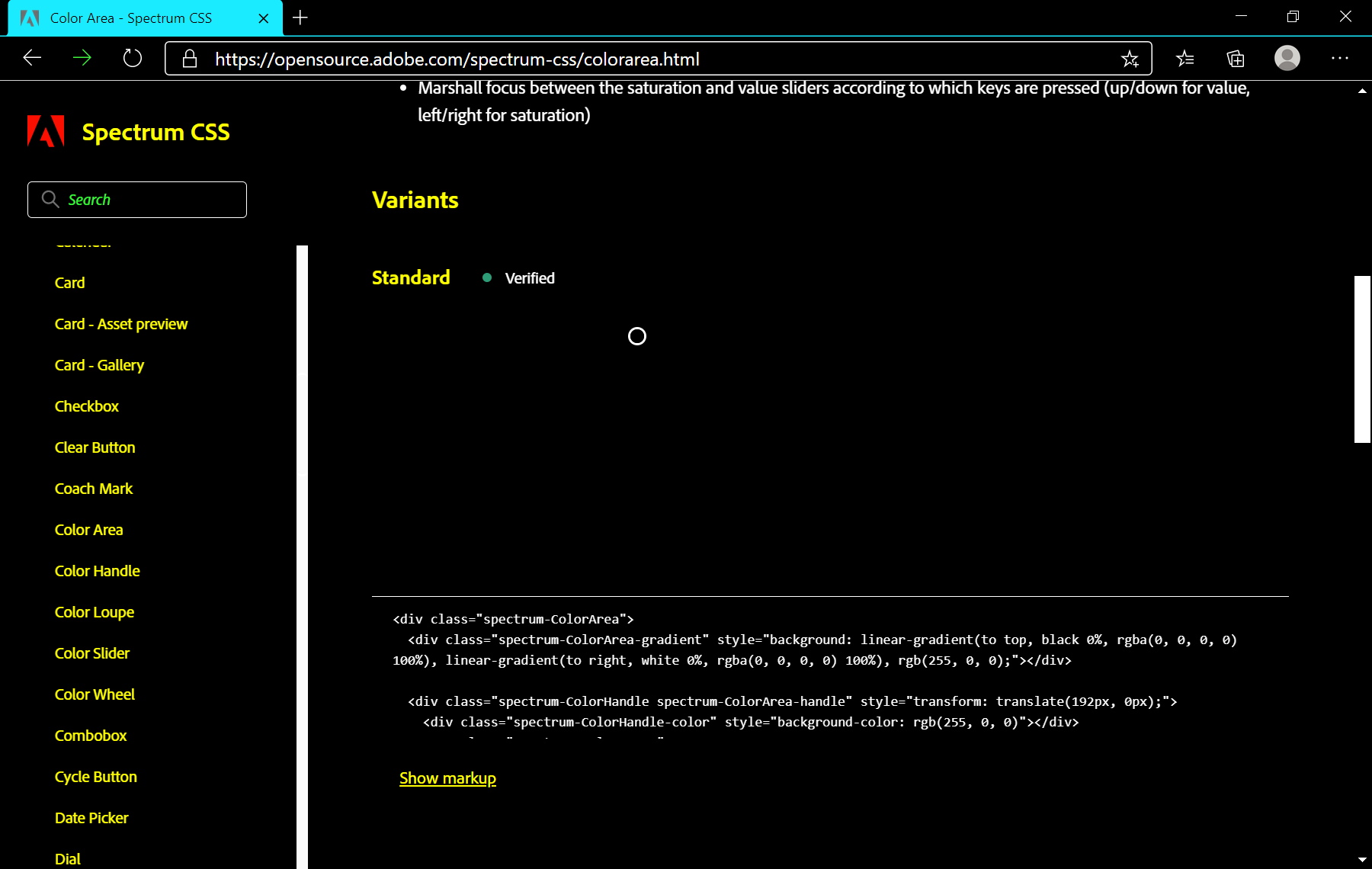1372x869 pixels.
Task: Navigate back with the browser back arrow
Action: 31,58
